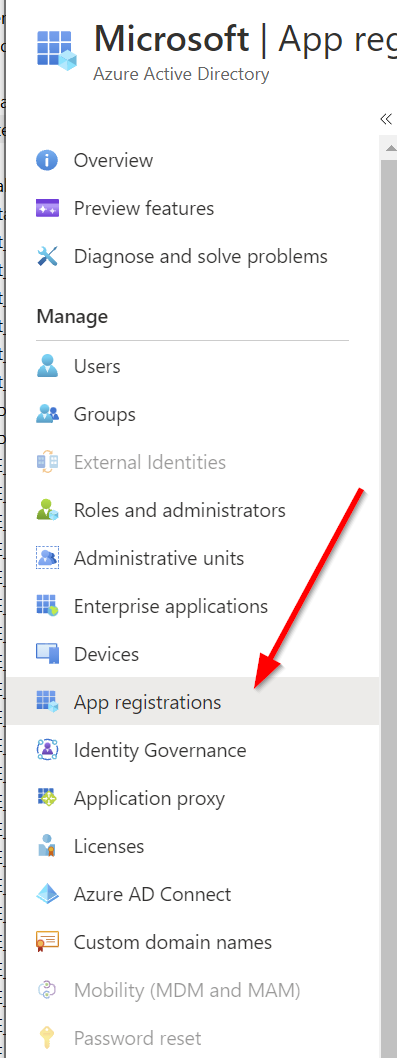Click the scrollbar up arrow
Viewport: 397px width, 1058px height.
pos(390,146)
